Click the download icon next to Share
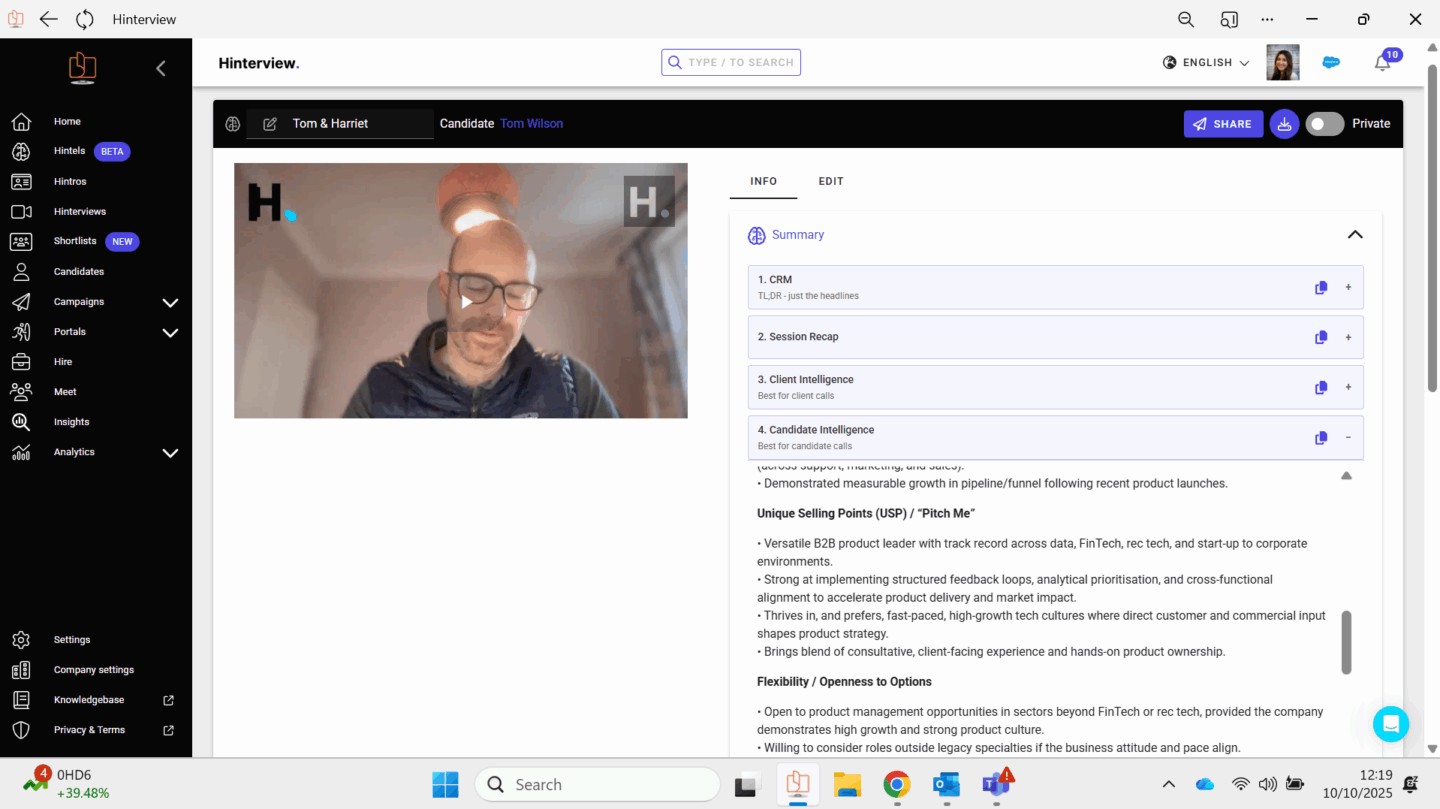Image resolution: width=1440 pixels, height=809 pixels. [x=1284, y=124]
